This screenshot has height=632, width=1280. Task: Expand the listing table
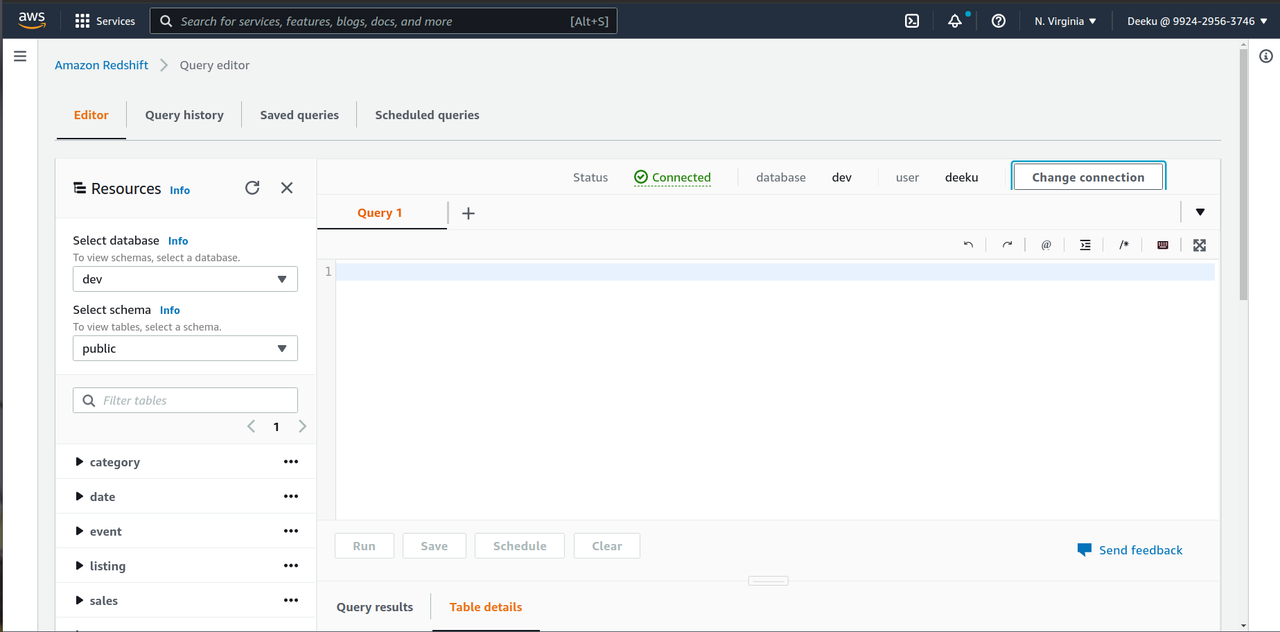pyautogui.click(x=80, y=566)
